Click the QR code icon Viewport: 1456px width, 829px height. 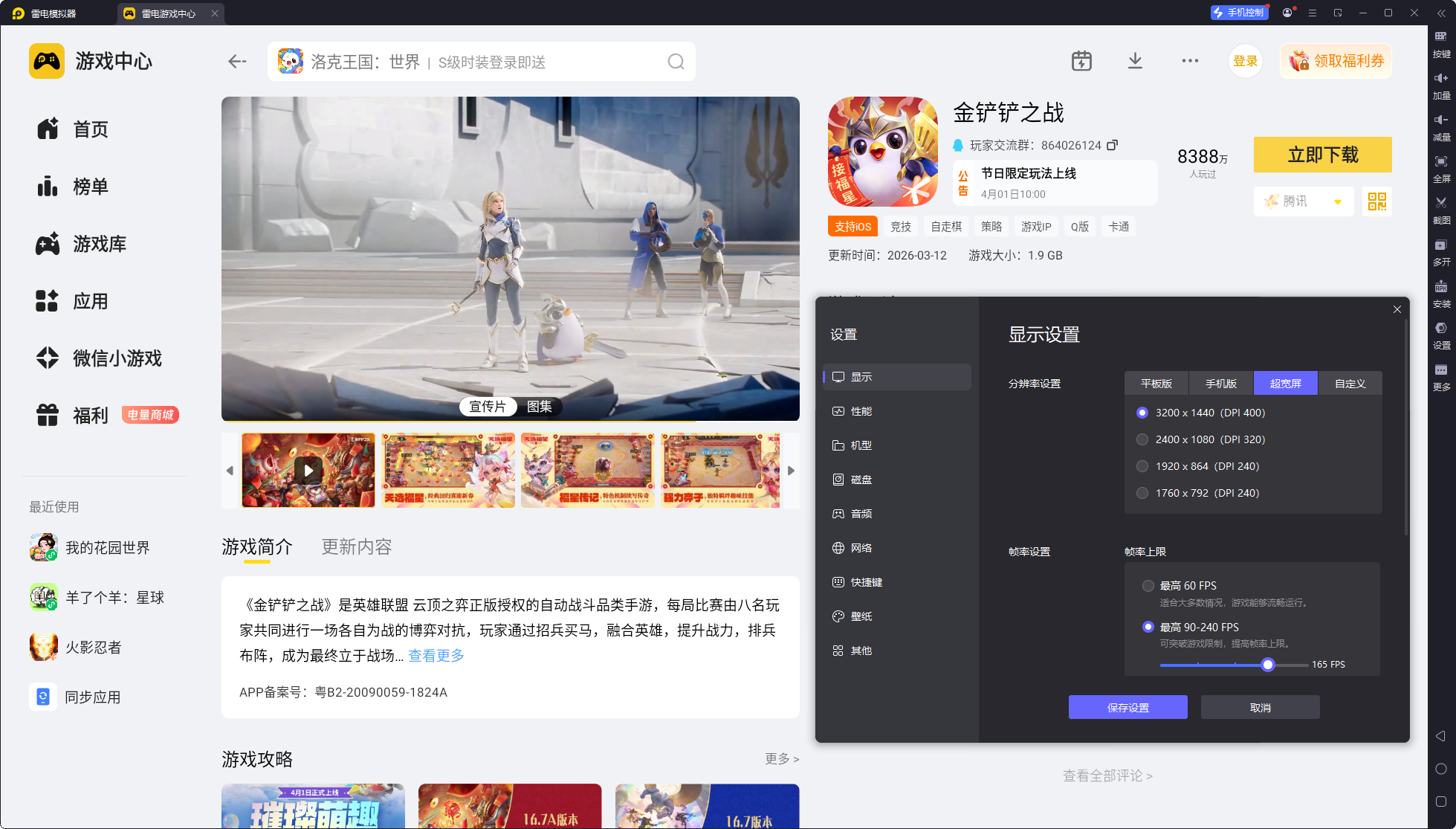pos(1376,201)
